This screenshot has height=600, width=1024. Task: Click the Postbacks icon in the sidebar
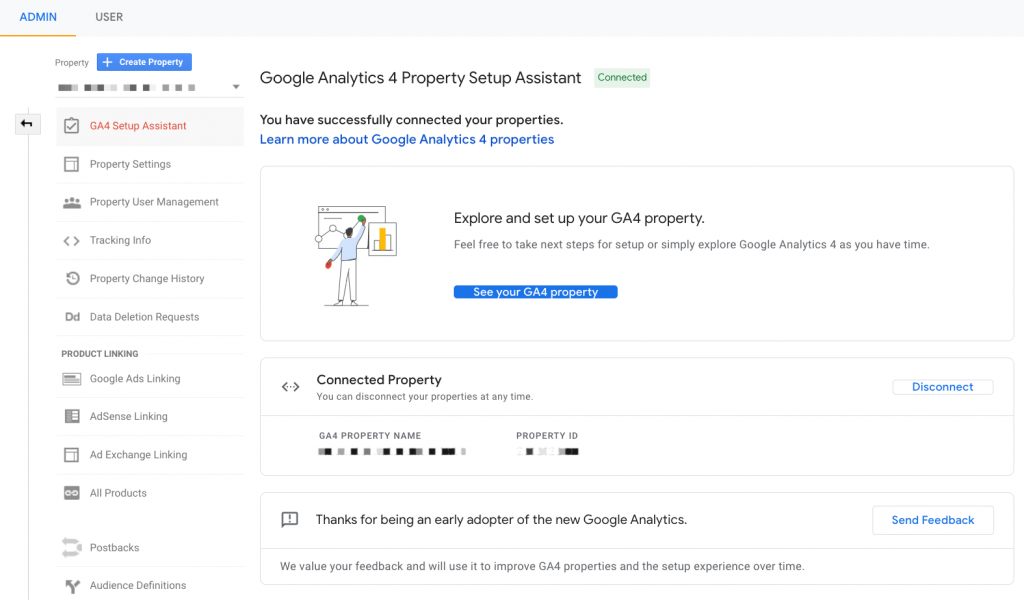72,547
